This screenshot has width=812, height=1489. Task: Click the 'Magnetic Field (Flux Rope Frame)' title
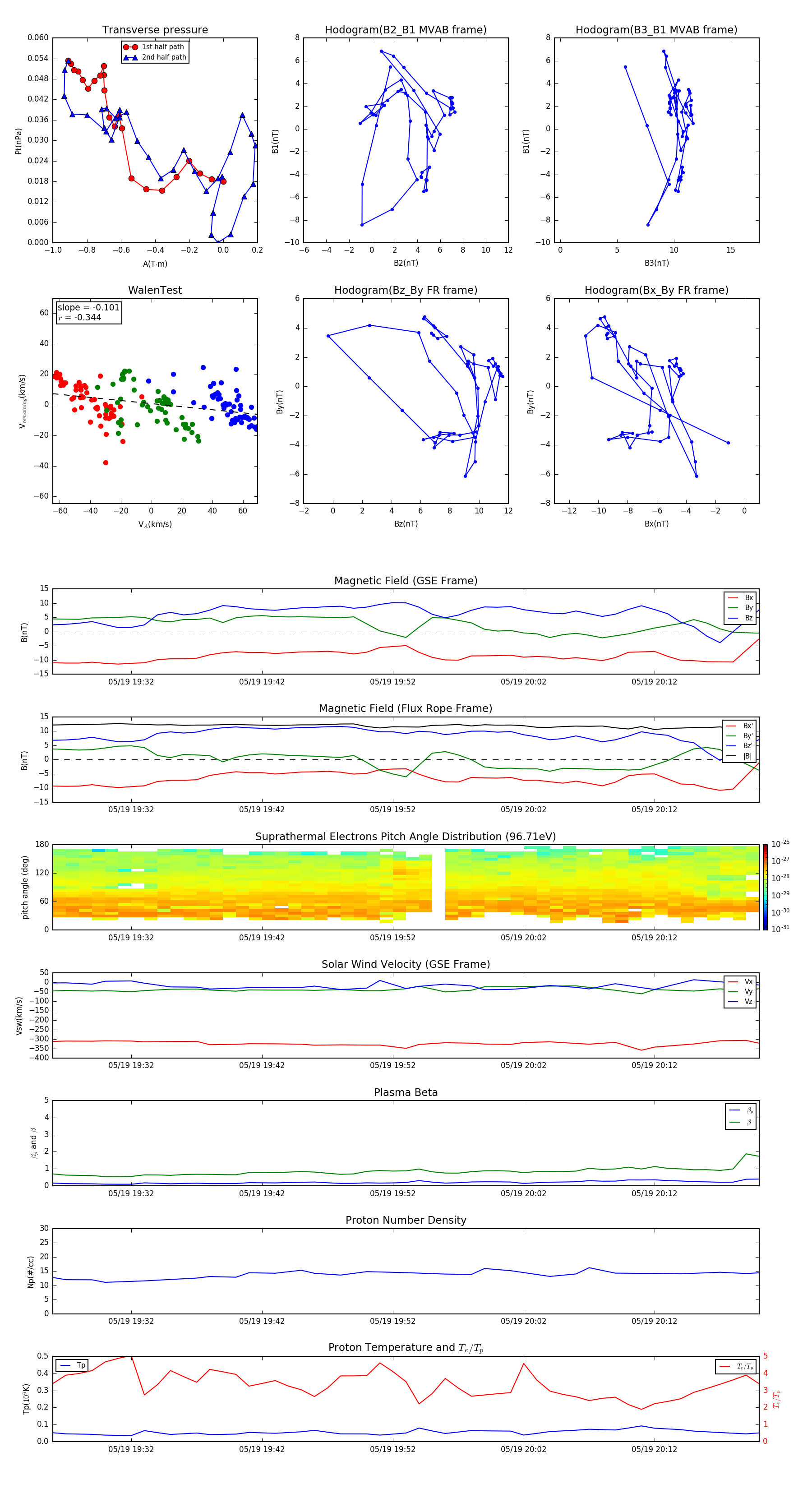point(406,708)
